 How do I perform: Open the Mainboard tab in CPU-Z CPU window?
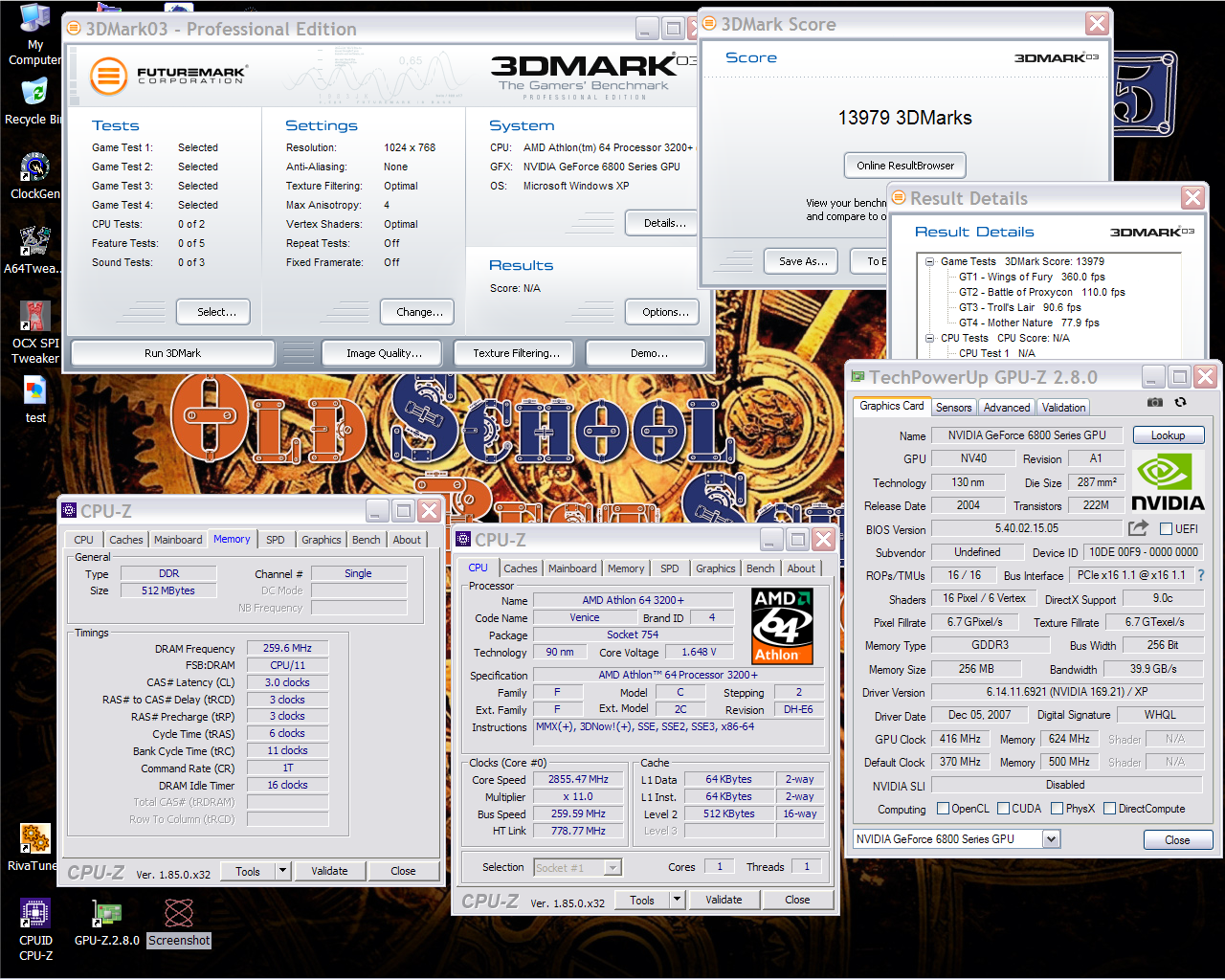tap(572, 568)
